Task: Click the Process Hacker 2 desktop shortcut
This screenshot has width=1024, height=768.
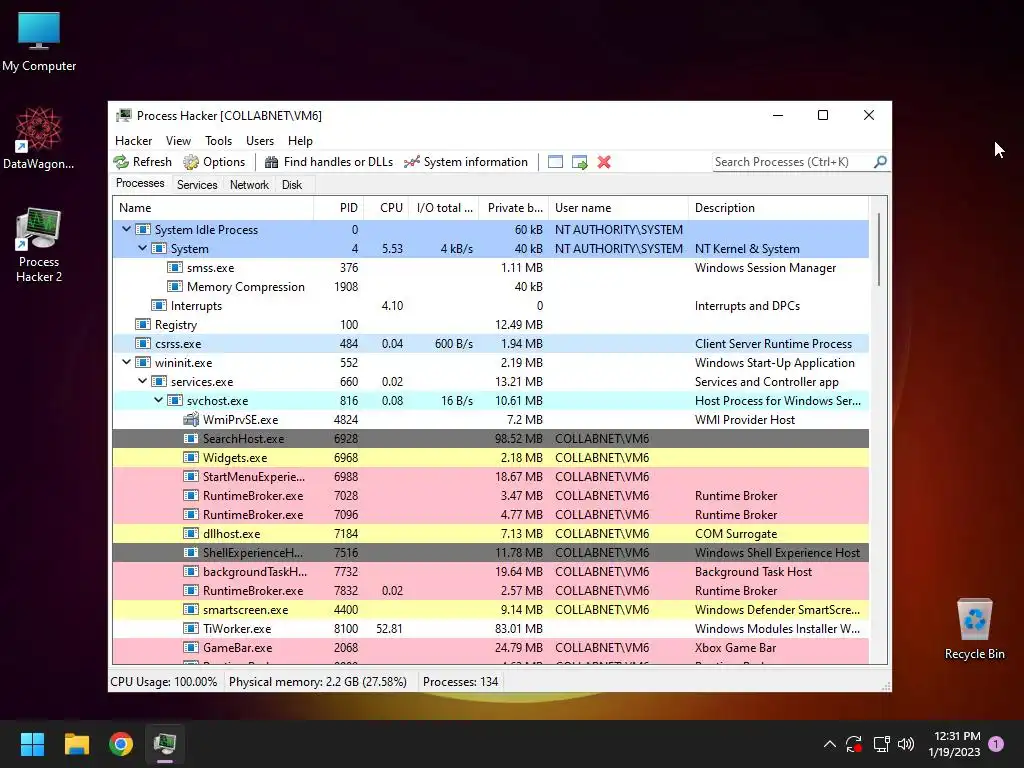Action: 39,246
